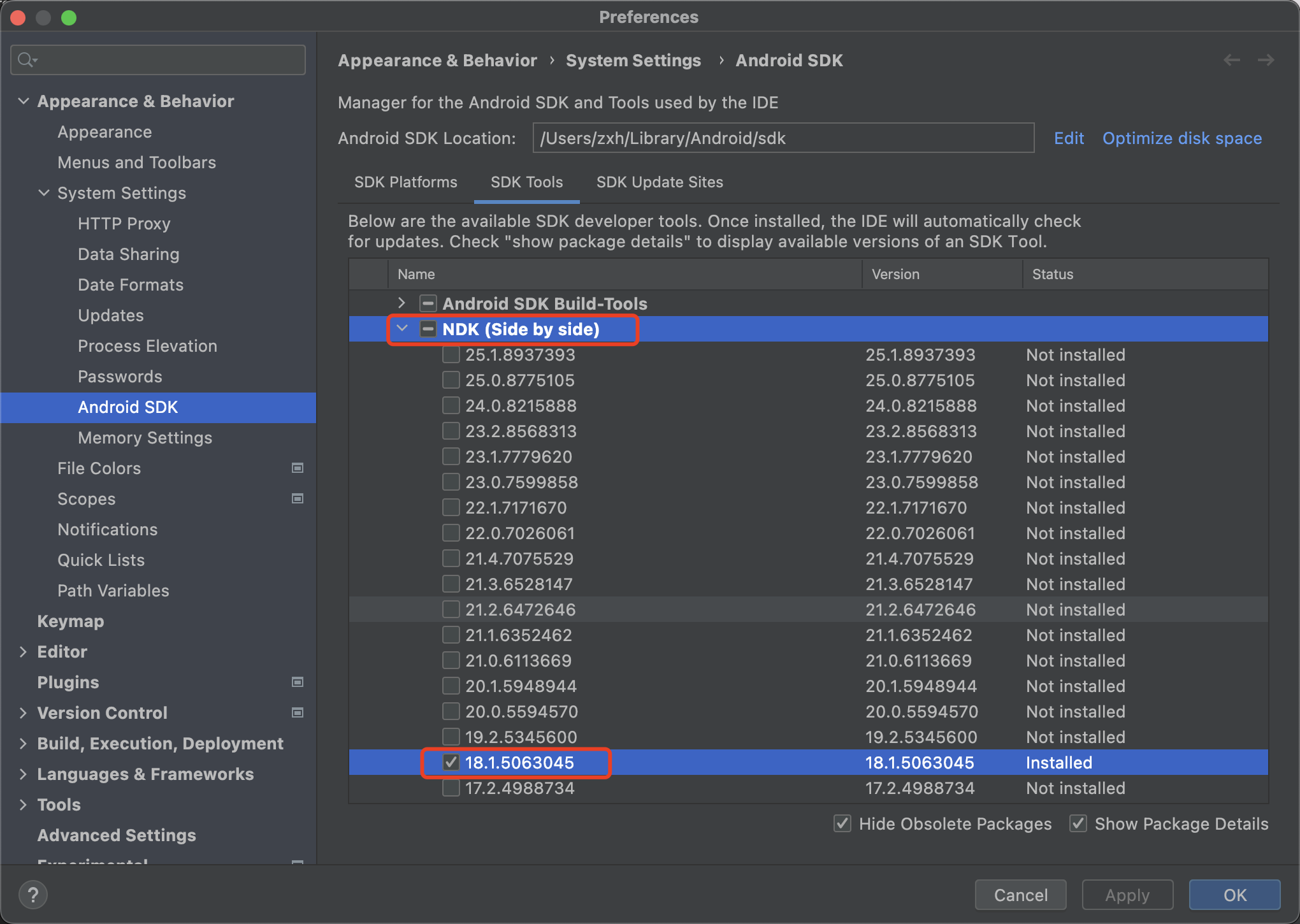Screen dimensions: 1300x924
Task: Select the SDK Platforms tab
Action: pyautogui.click(x=405, y=182)
